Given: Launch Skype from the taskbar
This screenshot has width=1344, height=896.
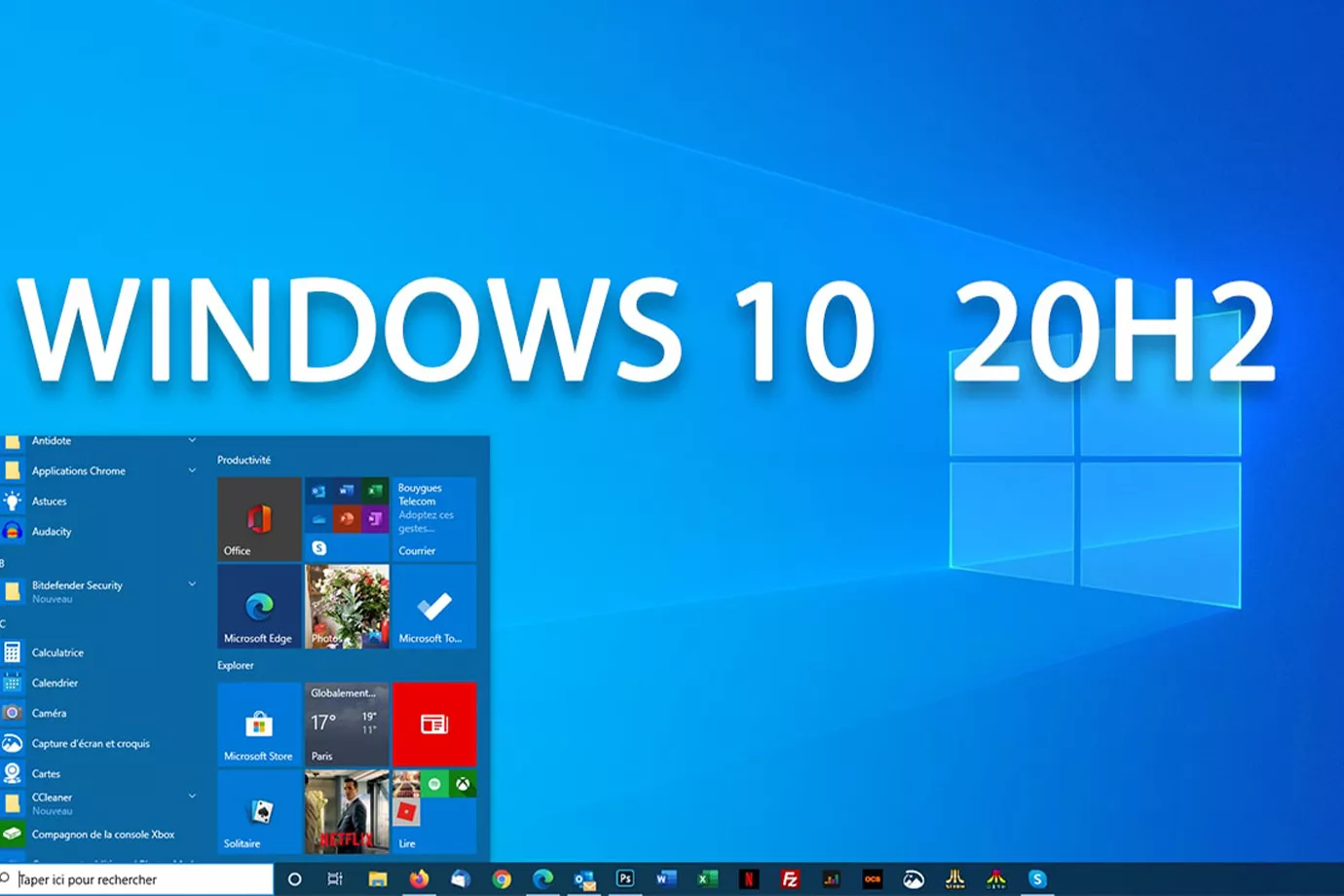Looking at the screenshot, I should 1037,879.
